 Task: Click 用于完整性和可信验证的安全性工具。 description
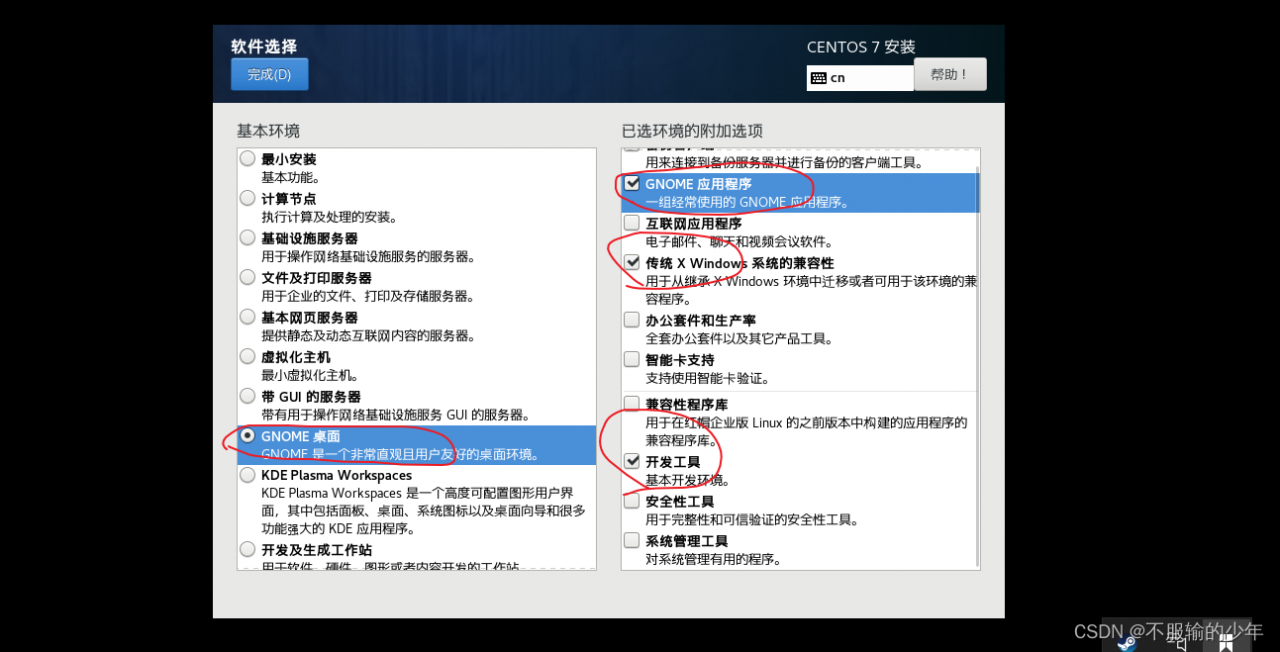752,520
